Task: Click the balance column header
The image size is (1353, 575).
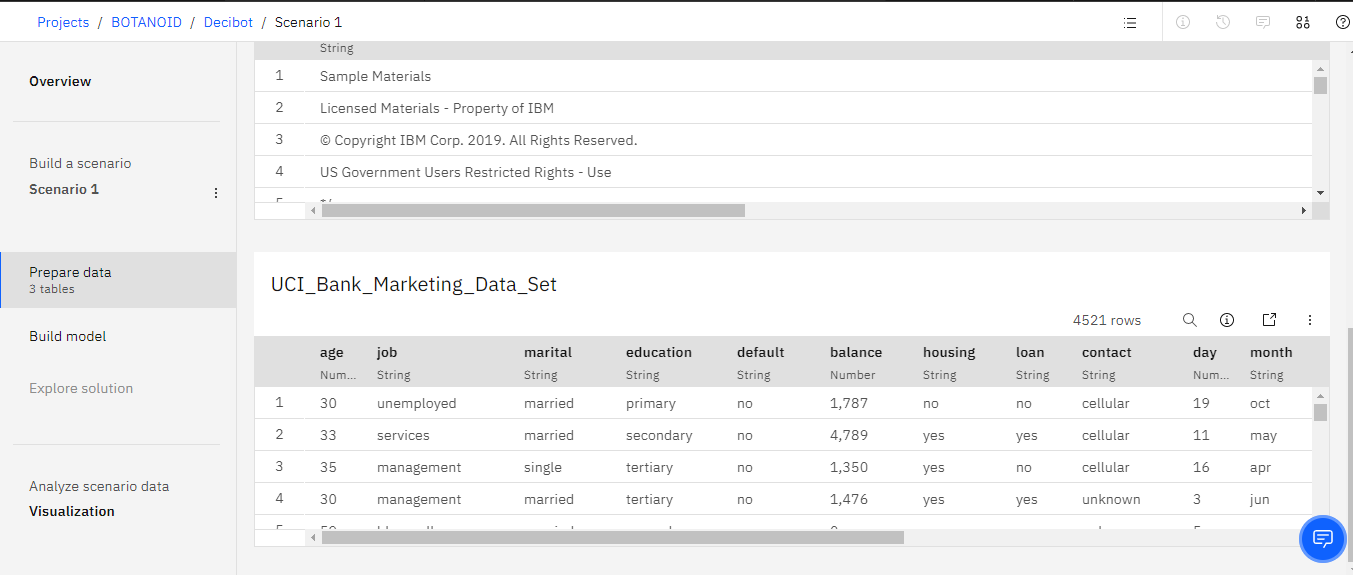Action: 856,352
